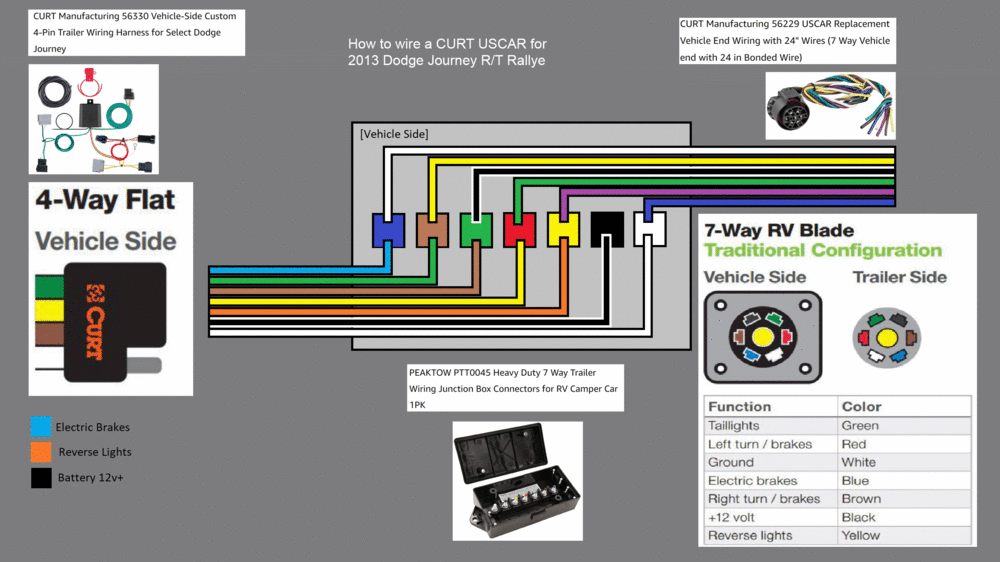
Task: Select the brown terminal block in junction box
Action: 432,230
